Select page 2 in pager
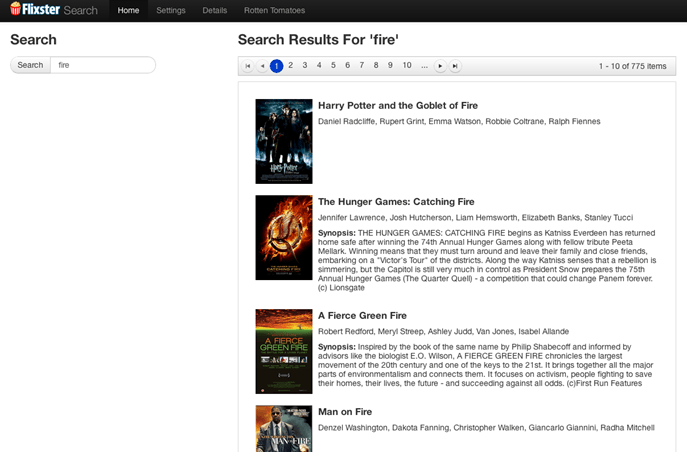Image resolution: width=687 pixels, height=452 pixels. 290,65
